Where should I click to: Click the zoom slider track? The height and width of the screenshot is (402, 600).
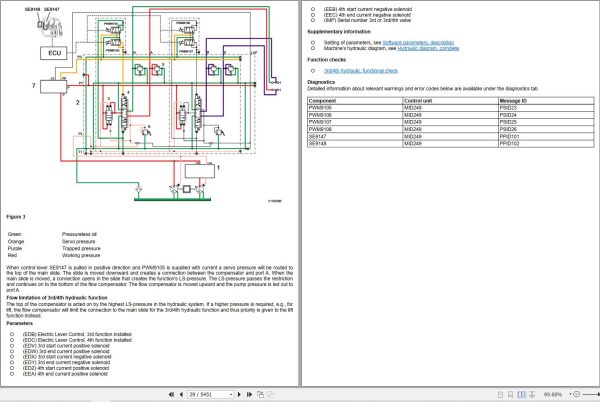click(591, 394)
